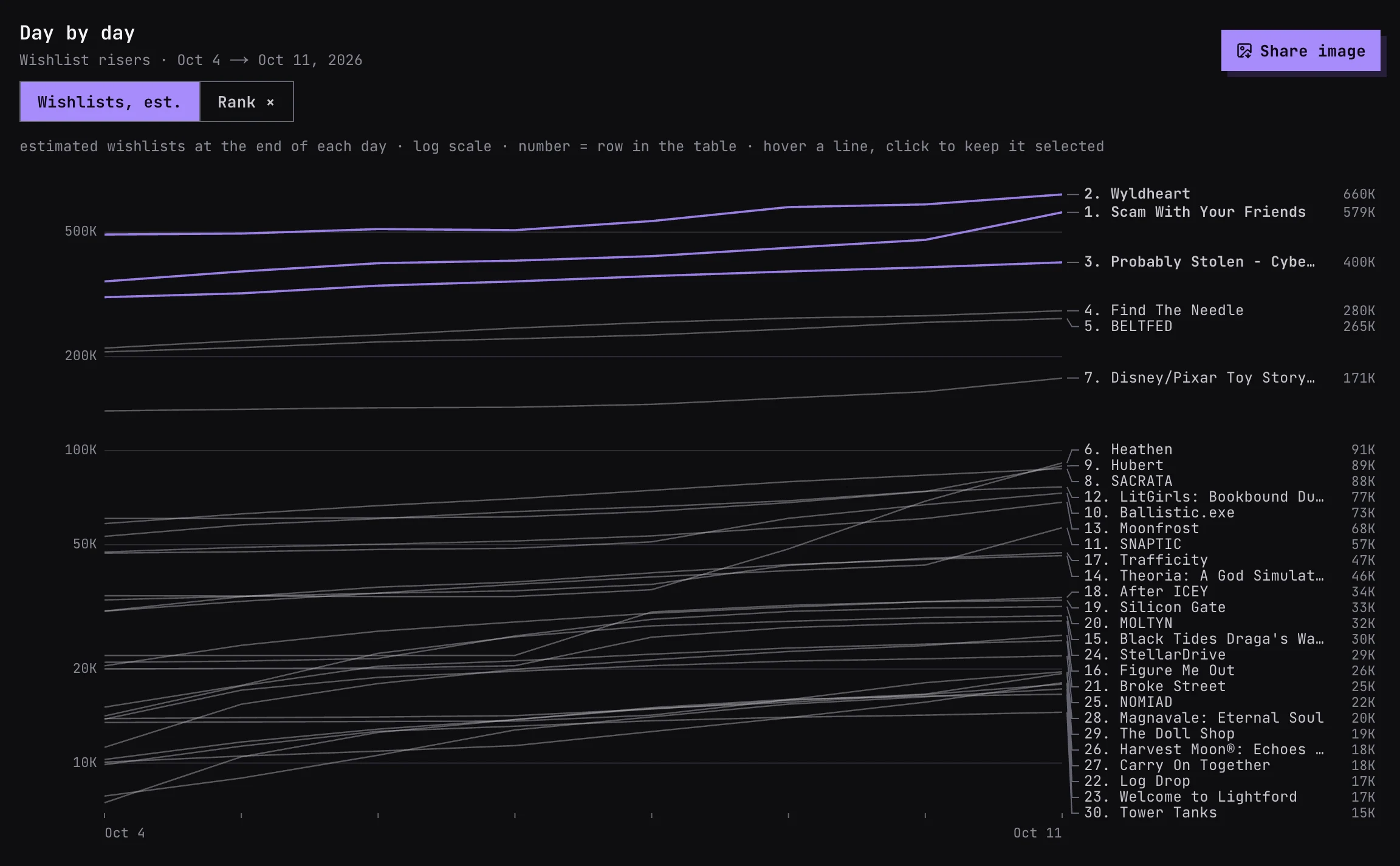Switch to the Wishlists, est. tab

[110, 101]
